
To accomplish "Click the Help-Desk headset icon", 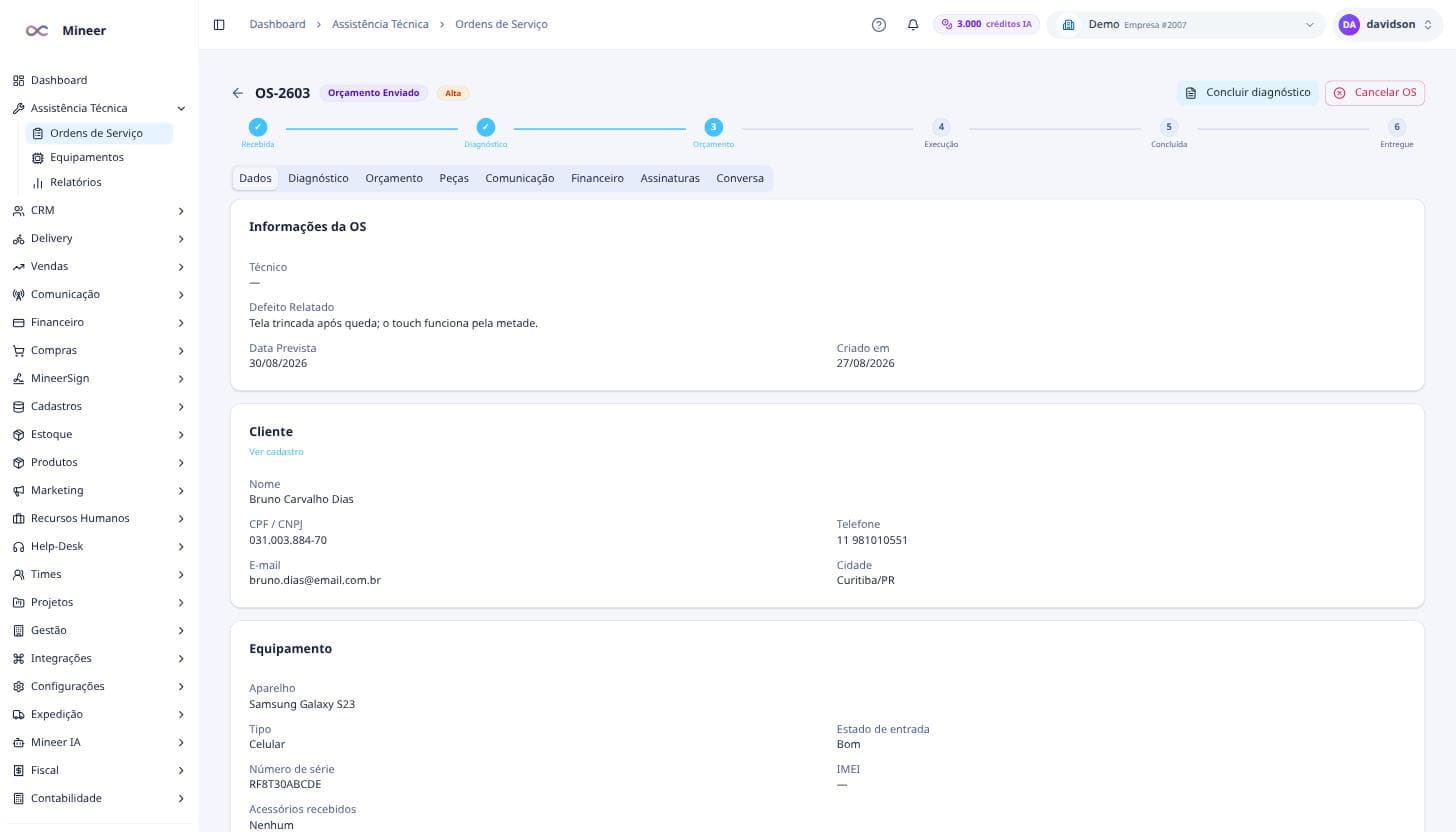I will click(x=19, y=546).
